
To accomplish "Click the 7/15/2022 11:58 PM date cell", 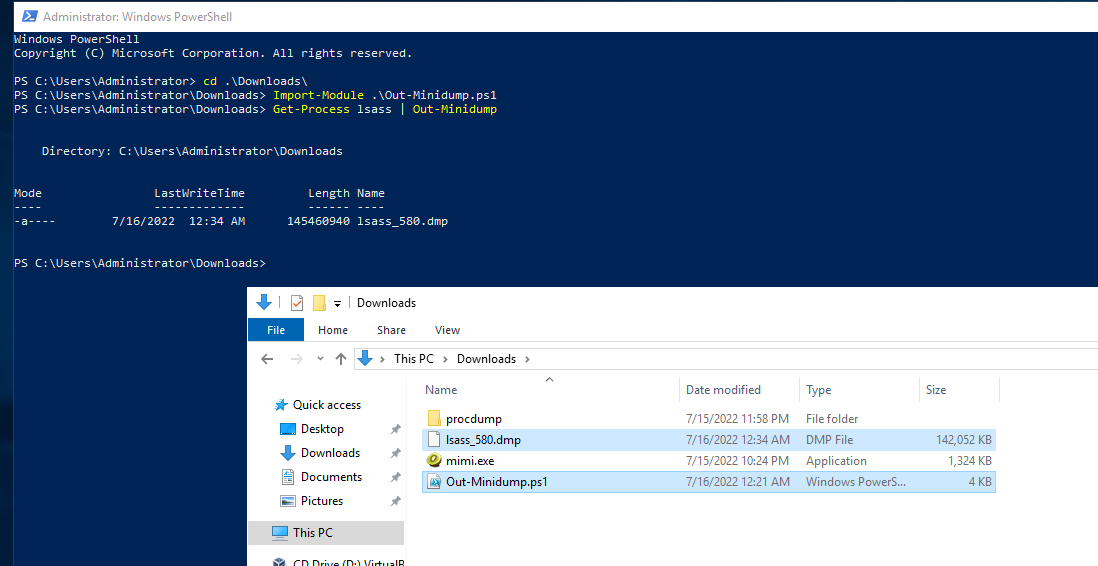I will (737, 419).
